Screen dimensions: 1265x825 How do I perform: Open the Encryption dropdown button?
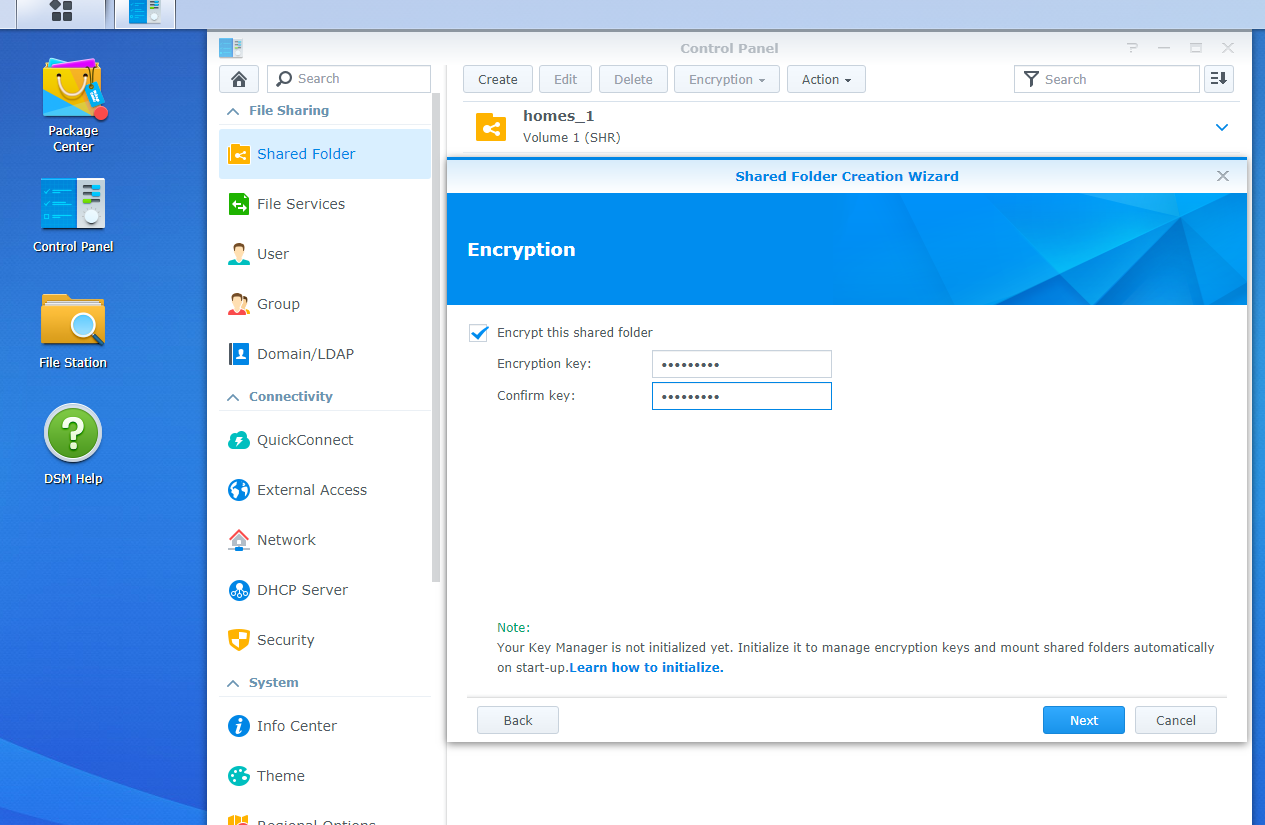(727, 79)
